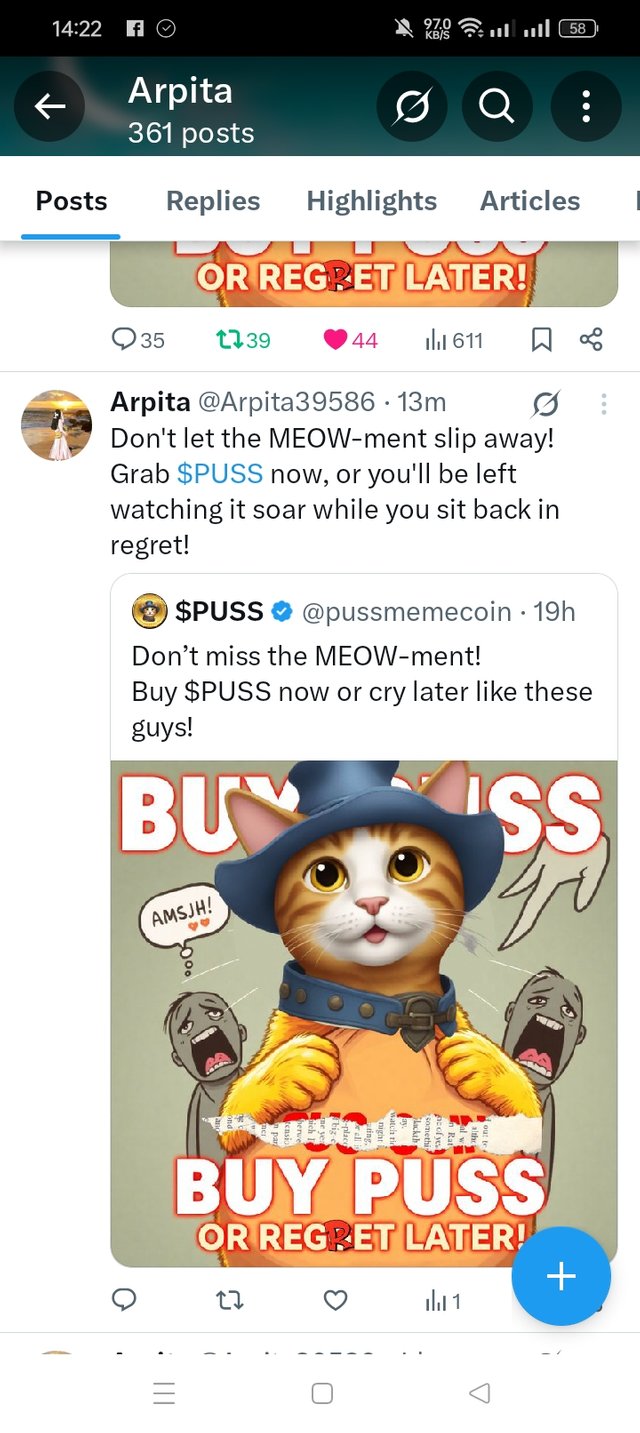View analytics showing 611 views

454,340
